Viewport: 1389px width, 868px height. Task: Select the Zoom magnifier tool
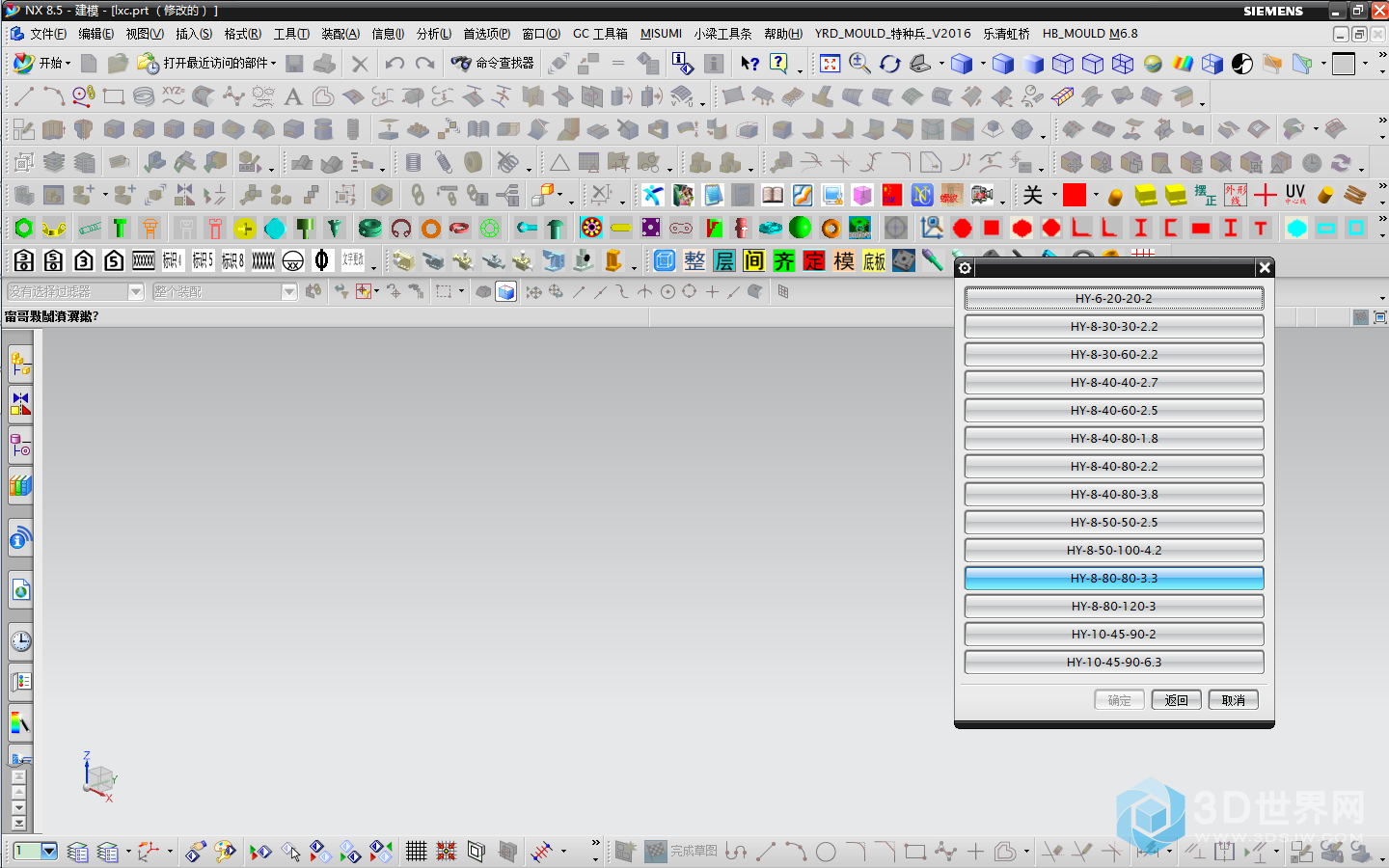tap(859, 64)
